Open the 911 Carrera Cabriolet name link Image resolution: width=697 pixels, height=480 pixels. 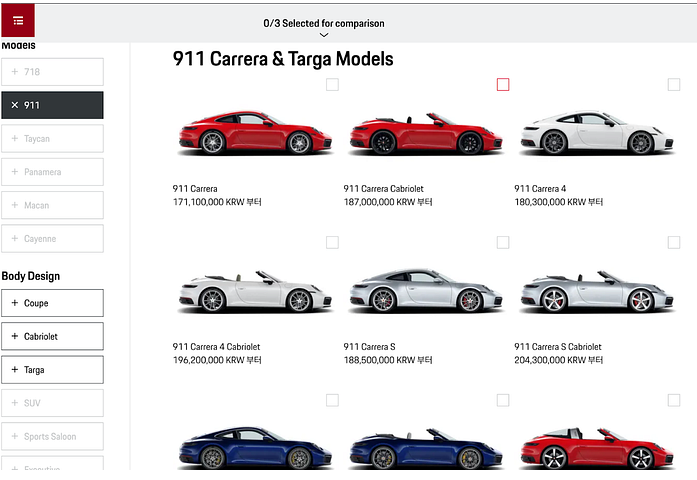click(384, 188)
